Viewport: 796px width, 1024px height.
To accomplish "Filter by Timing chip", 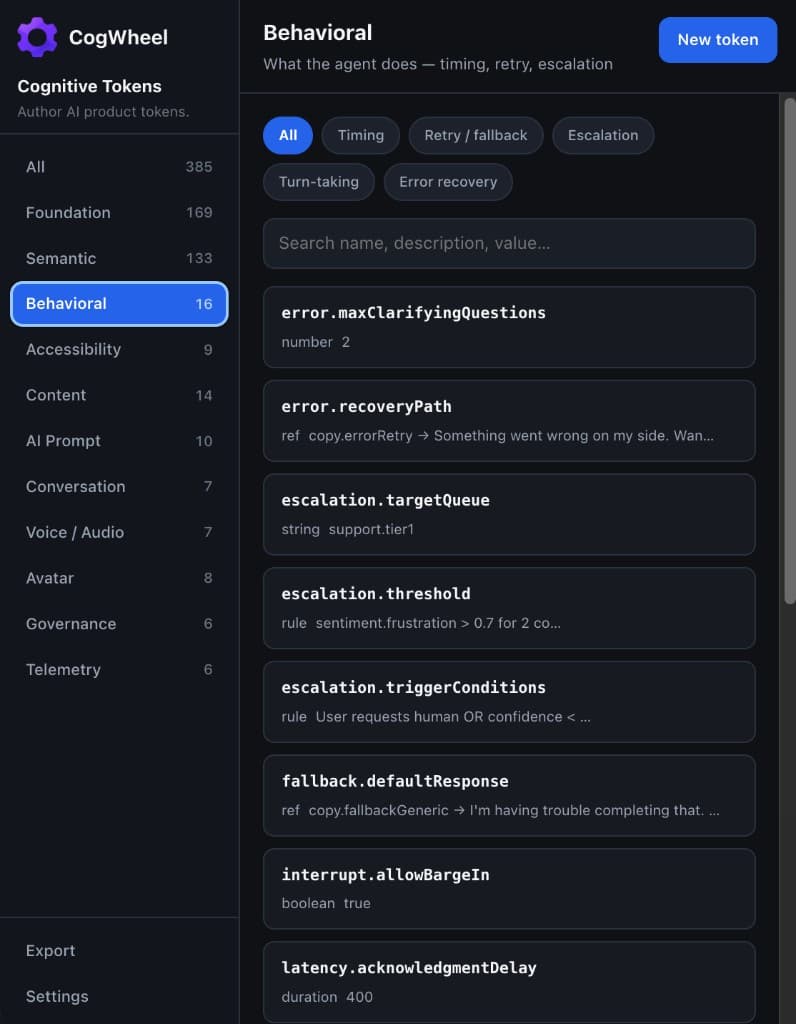I will [360, 135].
